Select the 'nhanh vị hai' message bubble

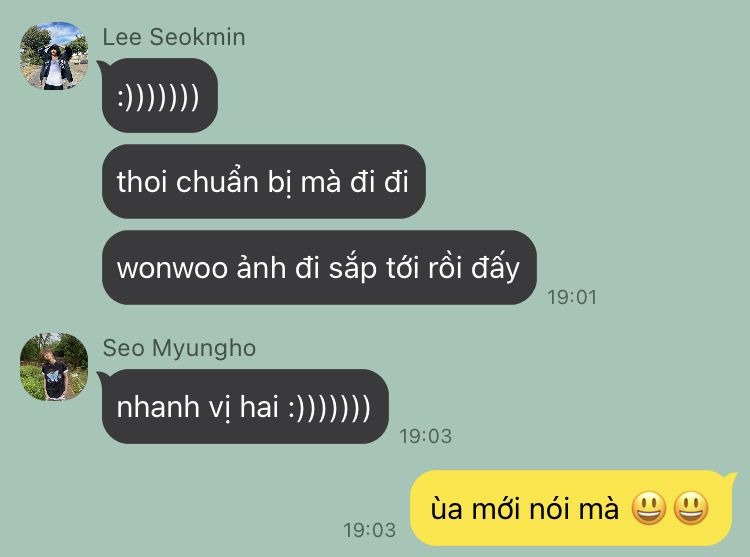point(245,406)
